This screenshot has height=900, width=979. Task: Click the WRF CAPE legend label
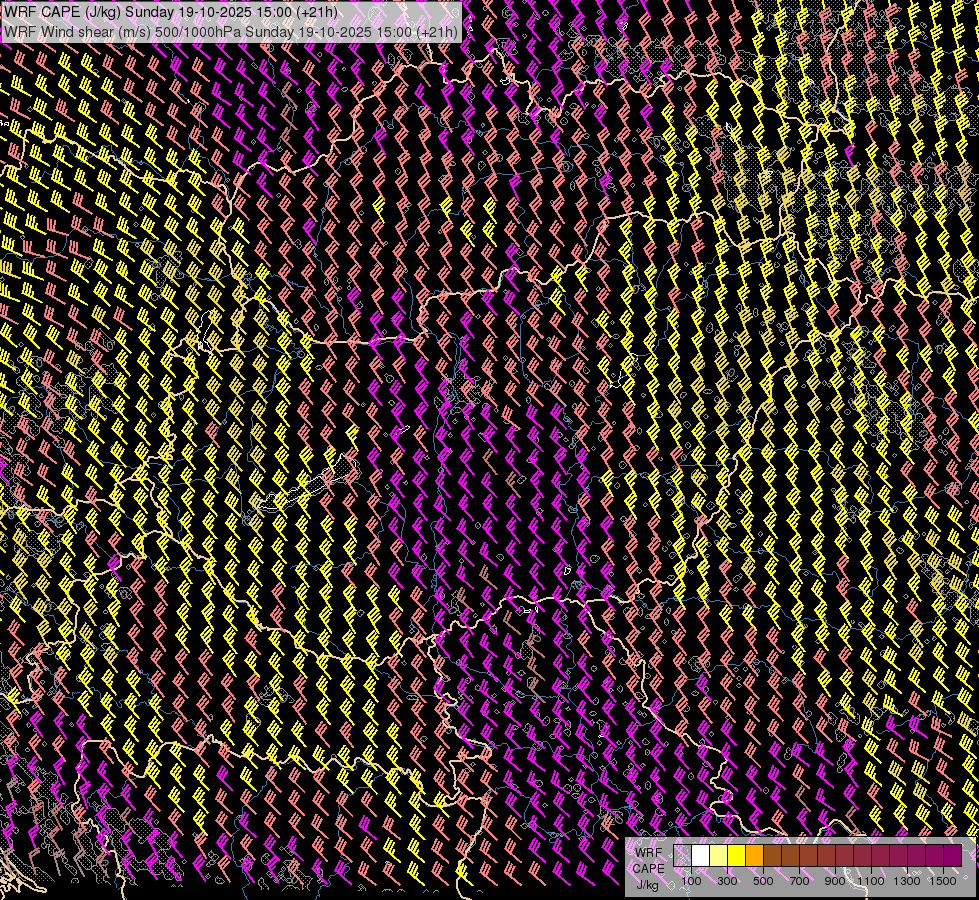(x=648, y=860)
